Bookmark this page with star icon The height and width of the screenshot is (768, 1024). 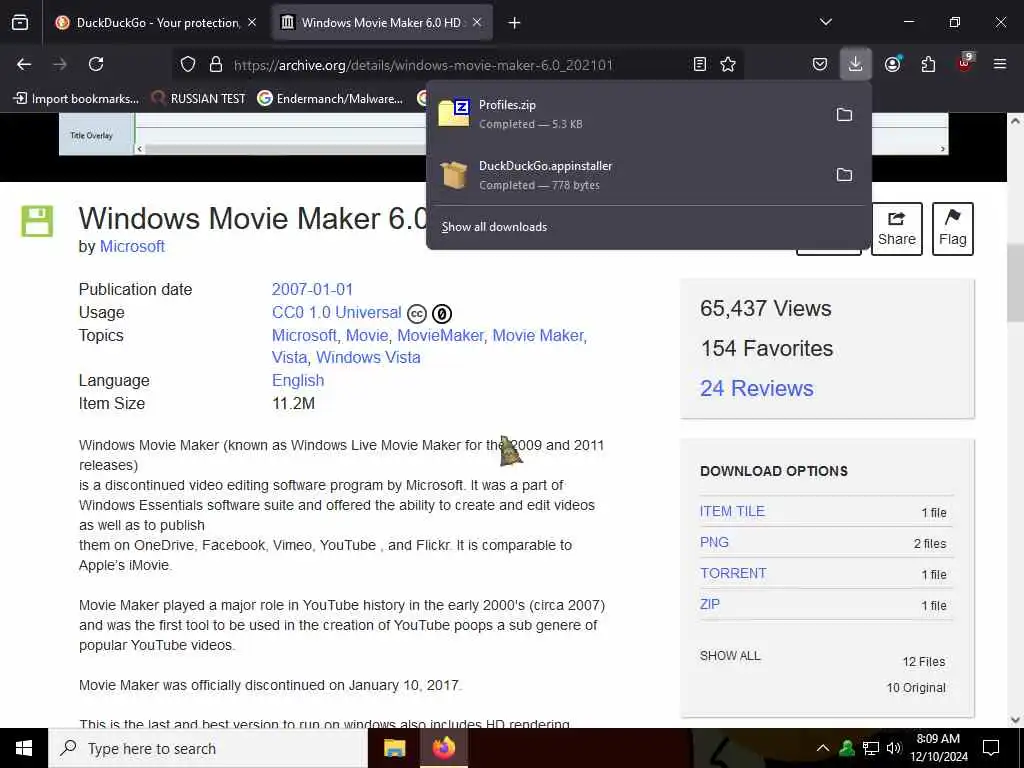[x=728, y=64]
